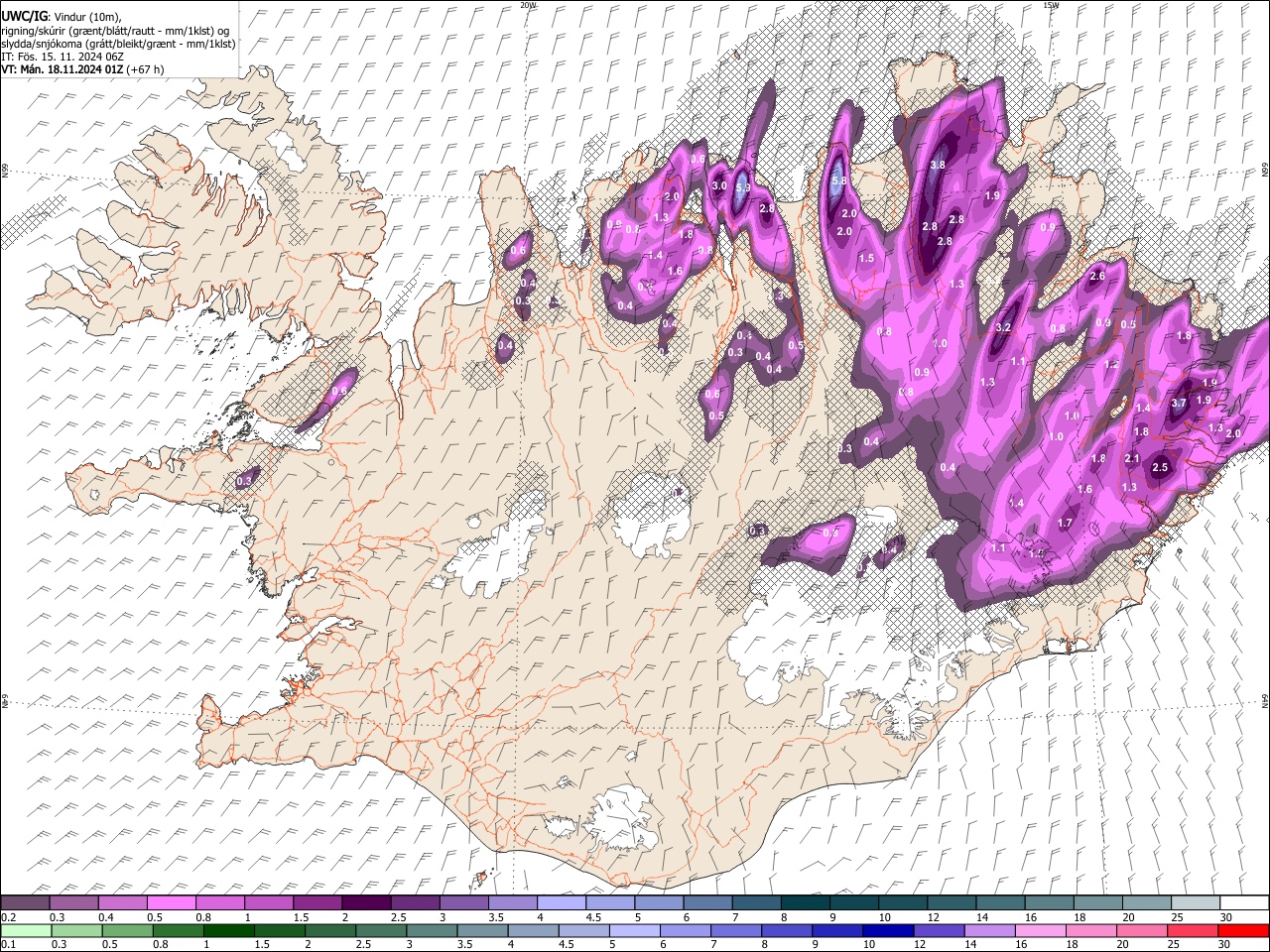The height and width of the screenshot is (952, 1270).
Task: Click the 'IT: Fös. 15. 11. 2024 06Z' line
Action: (x=63, y=57)
